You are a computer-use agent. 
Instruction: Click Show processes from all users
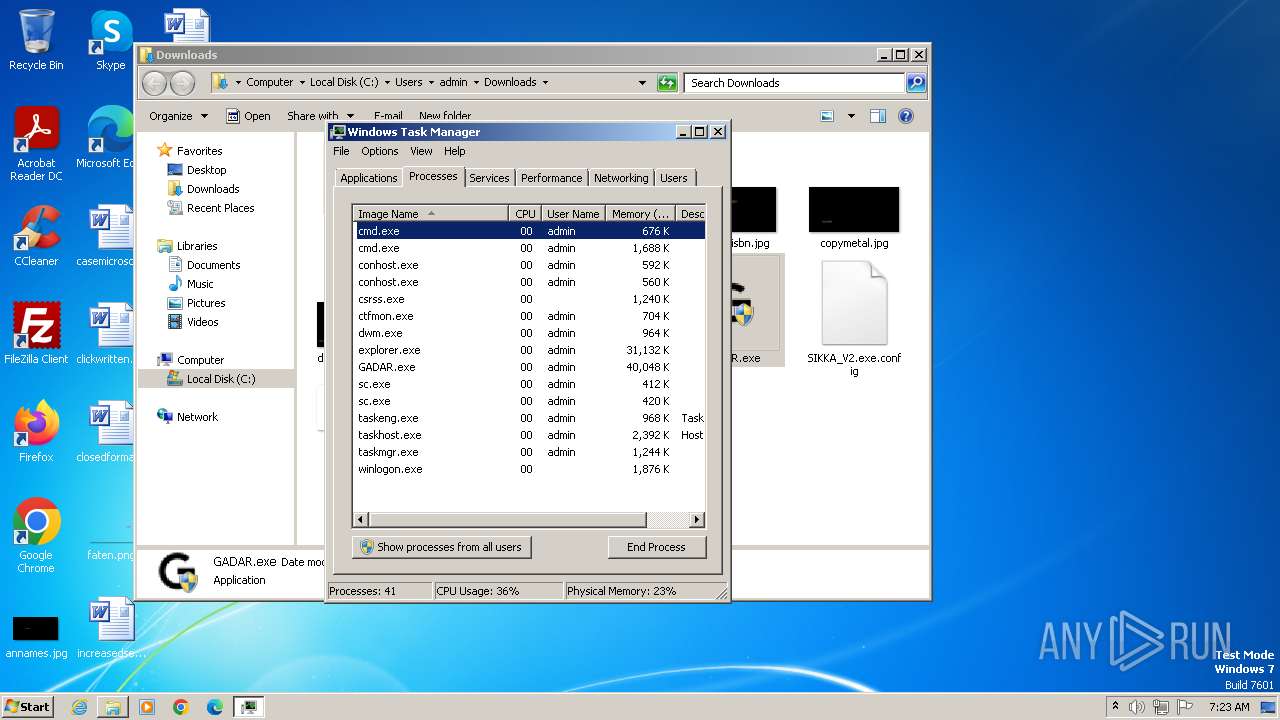pos(442,547)
